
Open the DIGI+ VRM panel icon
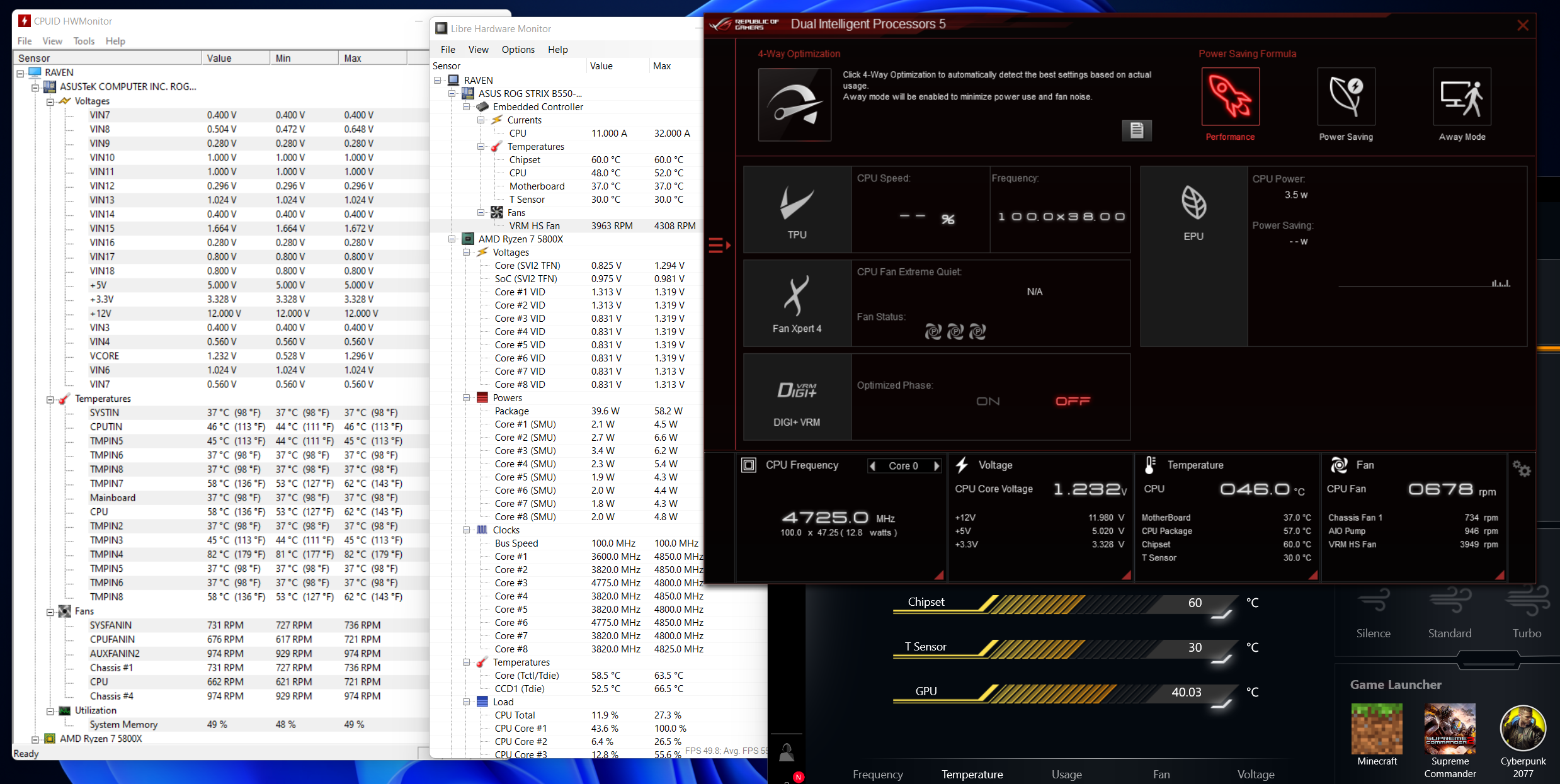tap(797, 390)
